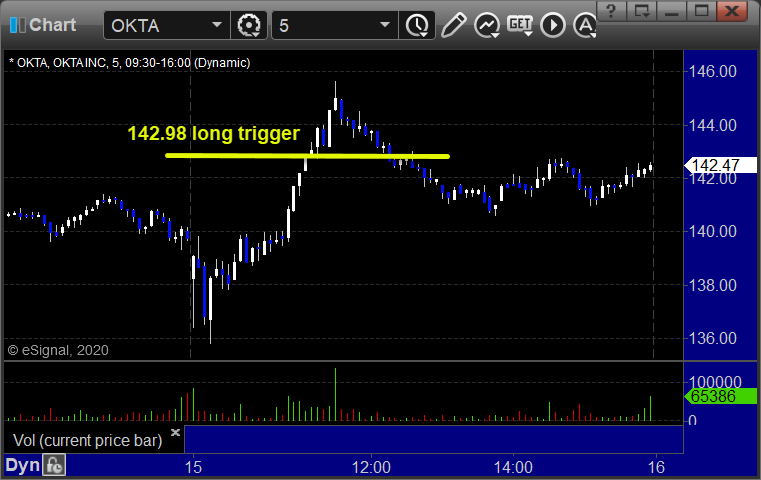This screenshot has width=761, height=480.
Task: Click the Chart title text
Action: point(52,25)
